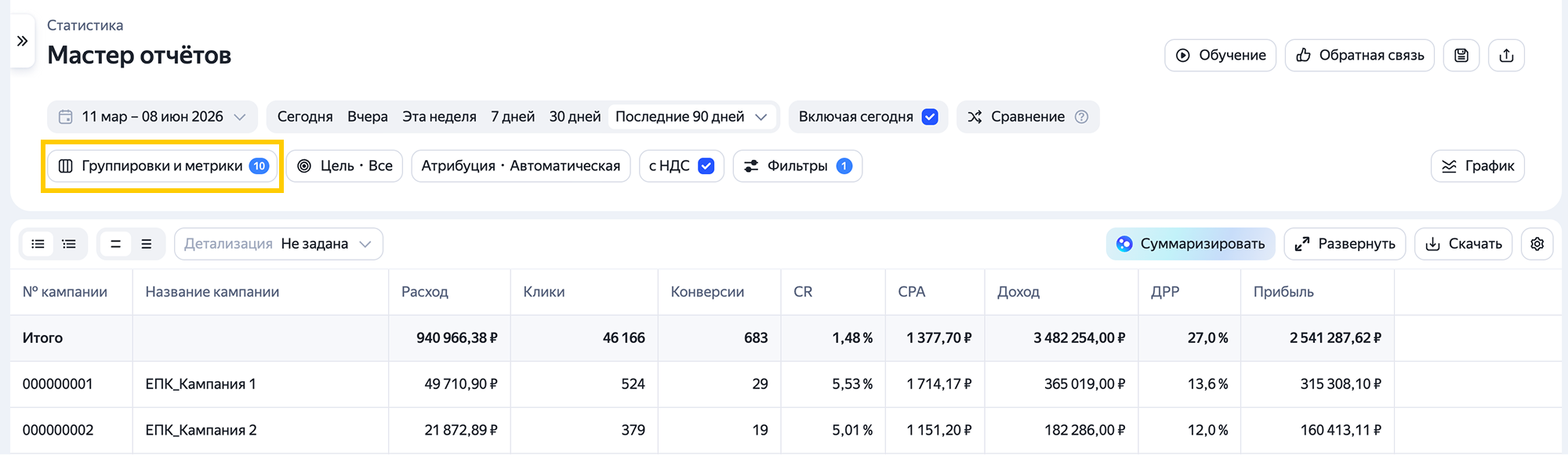Open table settings via the gear icon
This screenshot has width=1568, height=455.
click(1537, 244)
